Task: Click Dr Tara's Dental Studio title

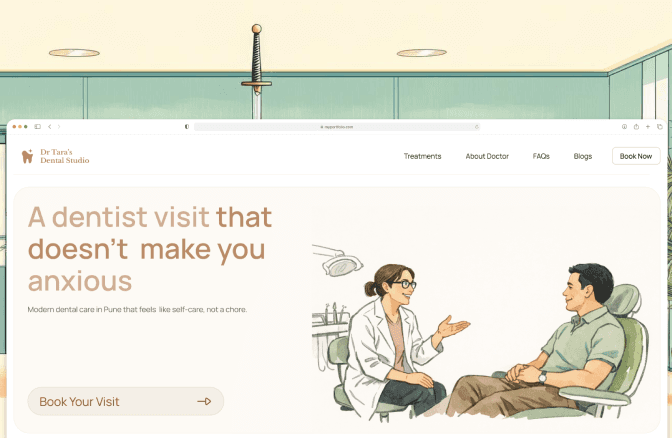Action: (65, 156)
